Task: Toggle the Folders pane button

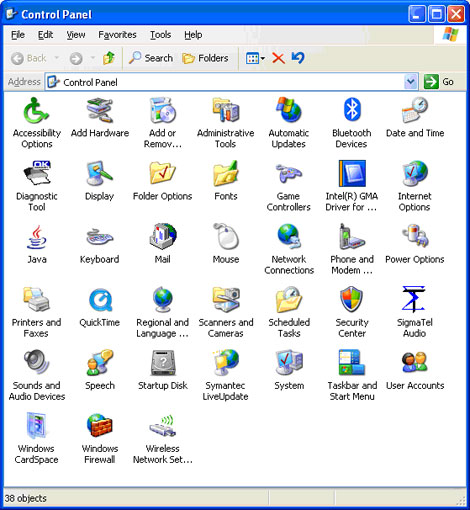Action: click(x=205, y=58)
